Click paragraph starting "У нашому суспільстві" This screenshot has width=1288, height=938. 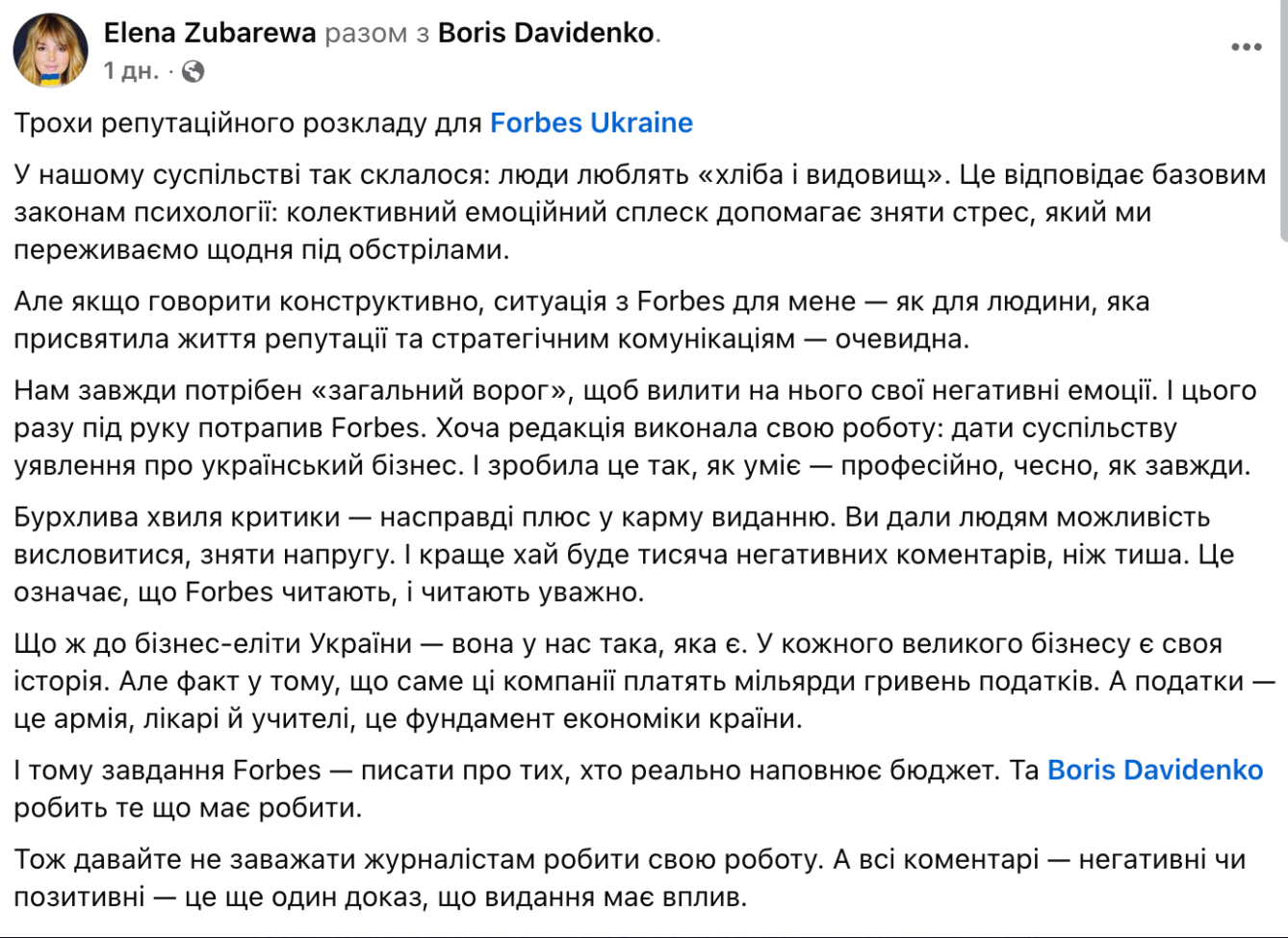tap(578, 212)
